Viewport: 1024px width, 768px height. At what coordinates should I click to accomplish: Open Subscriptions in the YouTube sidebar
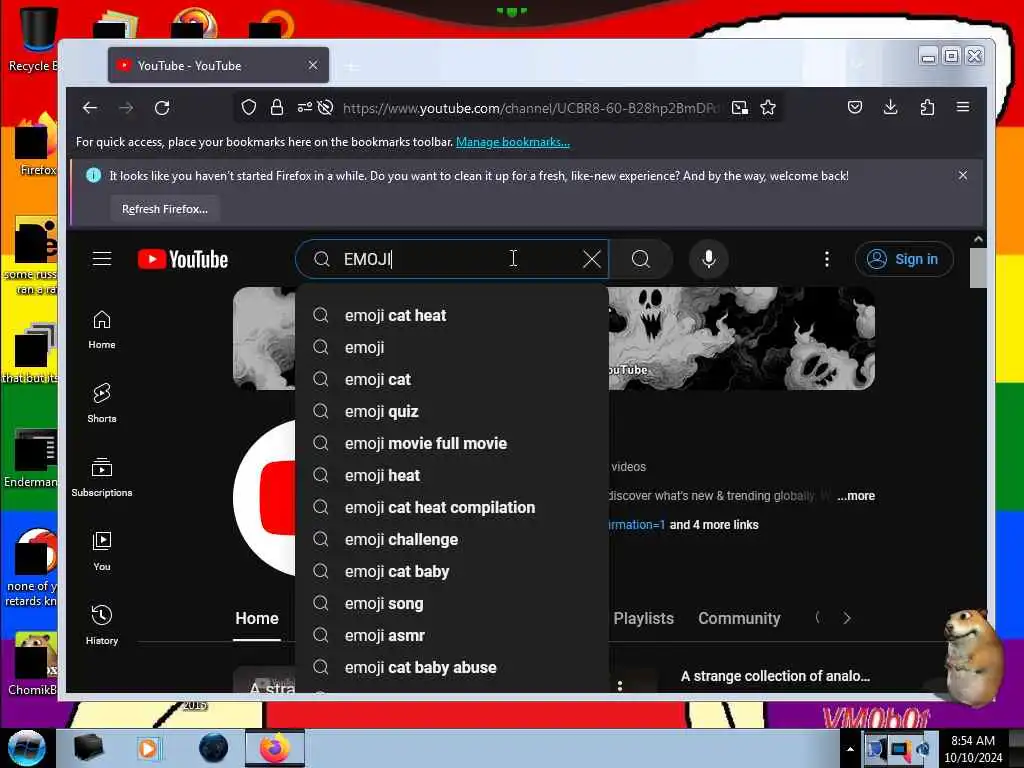(x=102, y=477)
